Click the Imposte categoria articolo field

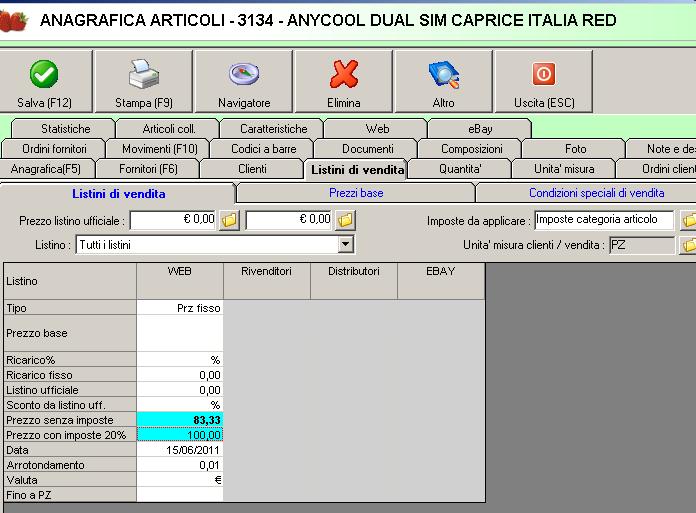[604, 220]
